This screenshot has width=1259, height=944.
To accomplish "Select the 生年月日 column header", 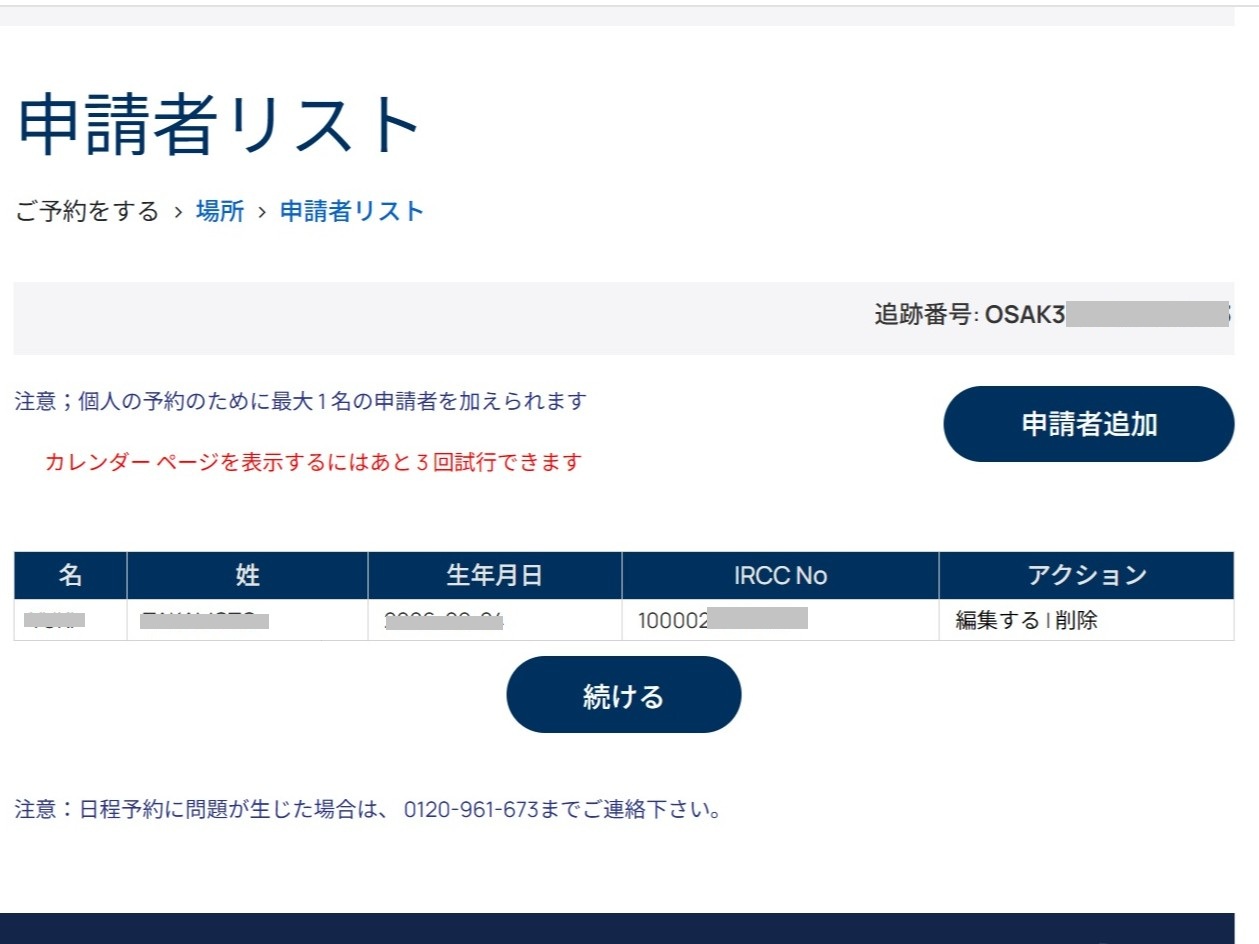I will click(494, 575).
